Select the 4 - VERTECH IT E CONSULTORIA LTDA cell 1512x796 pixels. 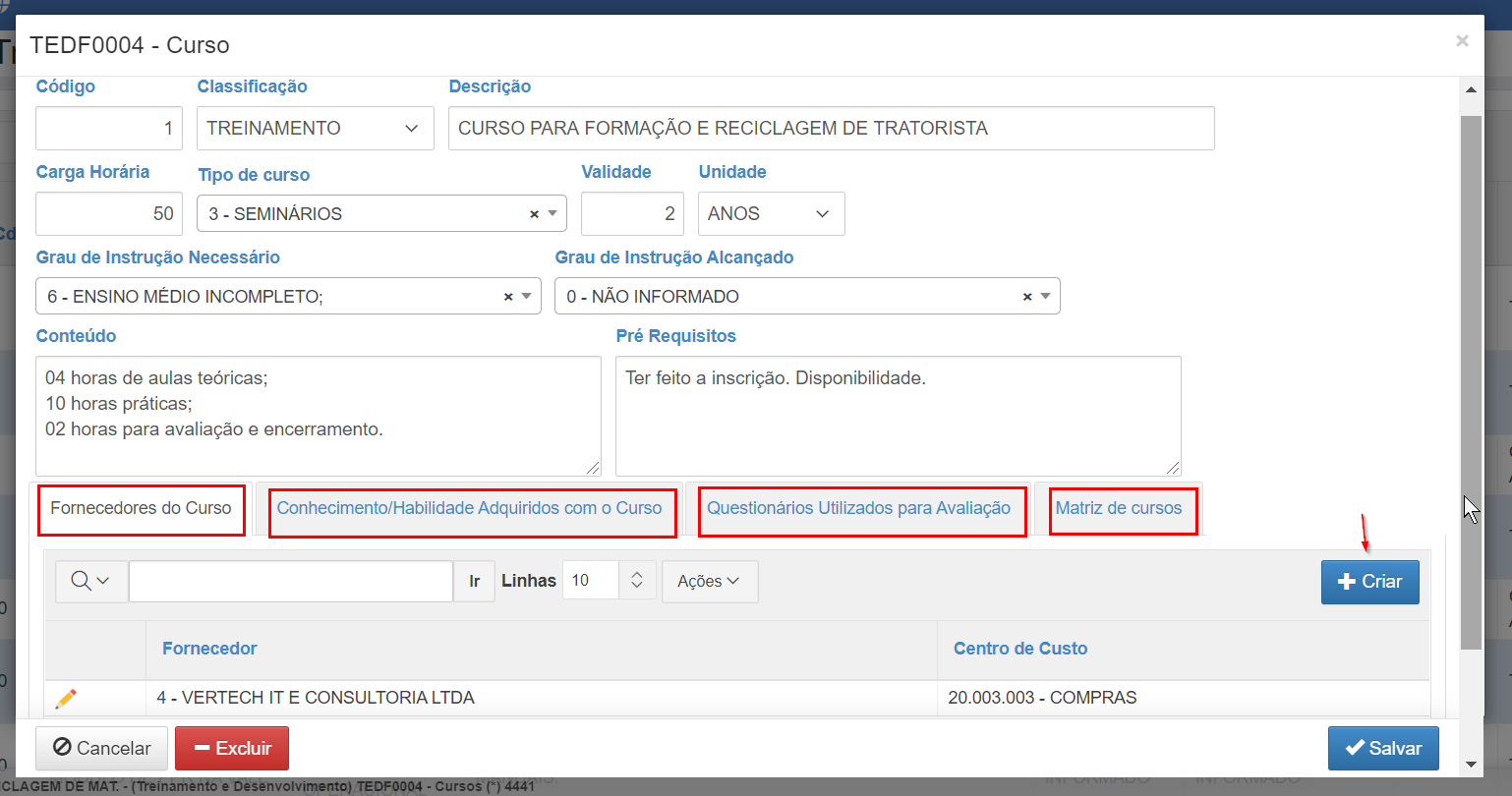tap(542, 698)
